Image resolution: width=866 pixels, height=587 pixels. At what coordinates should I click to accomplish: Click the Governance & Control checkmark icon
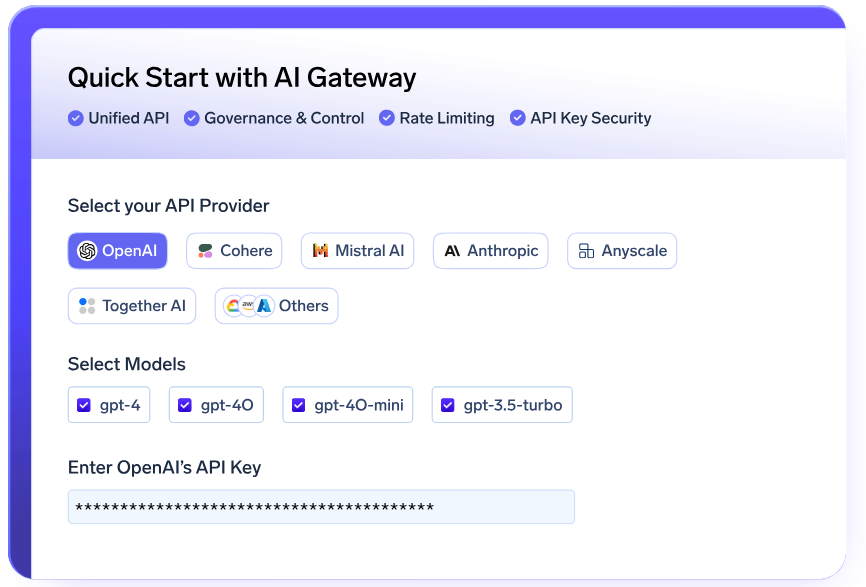(x=192, y=118)
